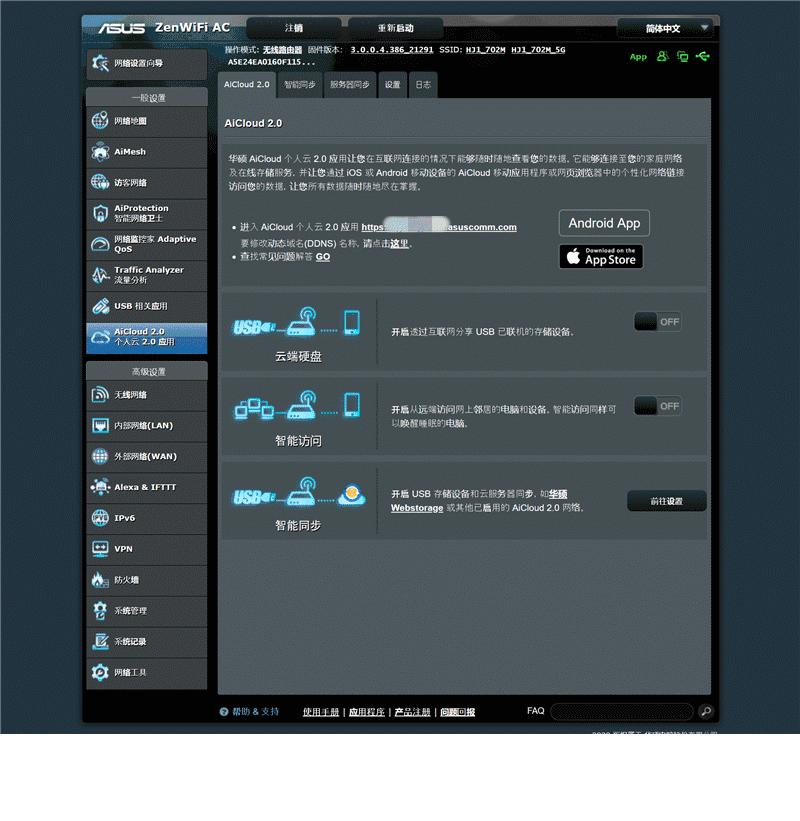Expand the 简体中文 language dropdown
The height and width of the screenshot is (821, 800).
tap(665, 28)
